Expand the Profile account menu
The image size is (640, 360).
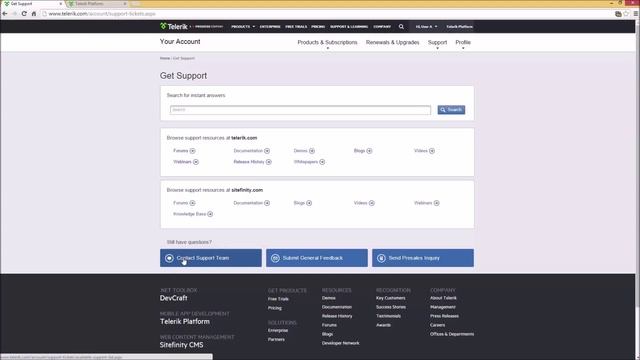(x=463, y=44)
